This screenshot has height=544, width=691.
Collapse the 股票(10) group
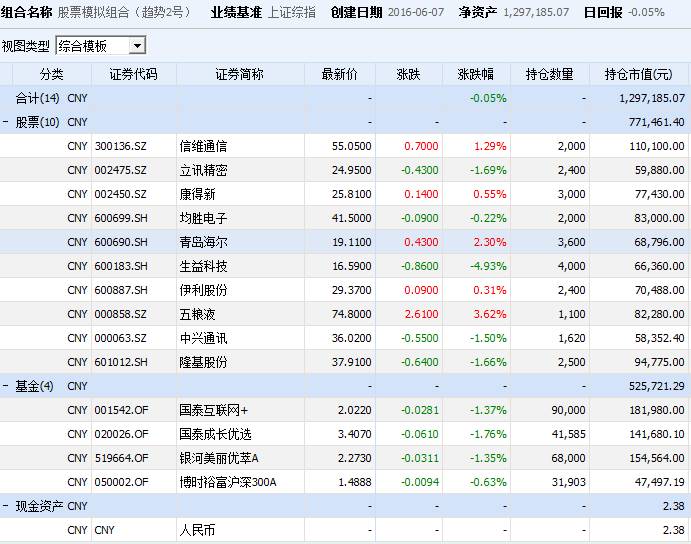tap(5, 122)
